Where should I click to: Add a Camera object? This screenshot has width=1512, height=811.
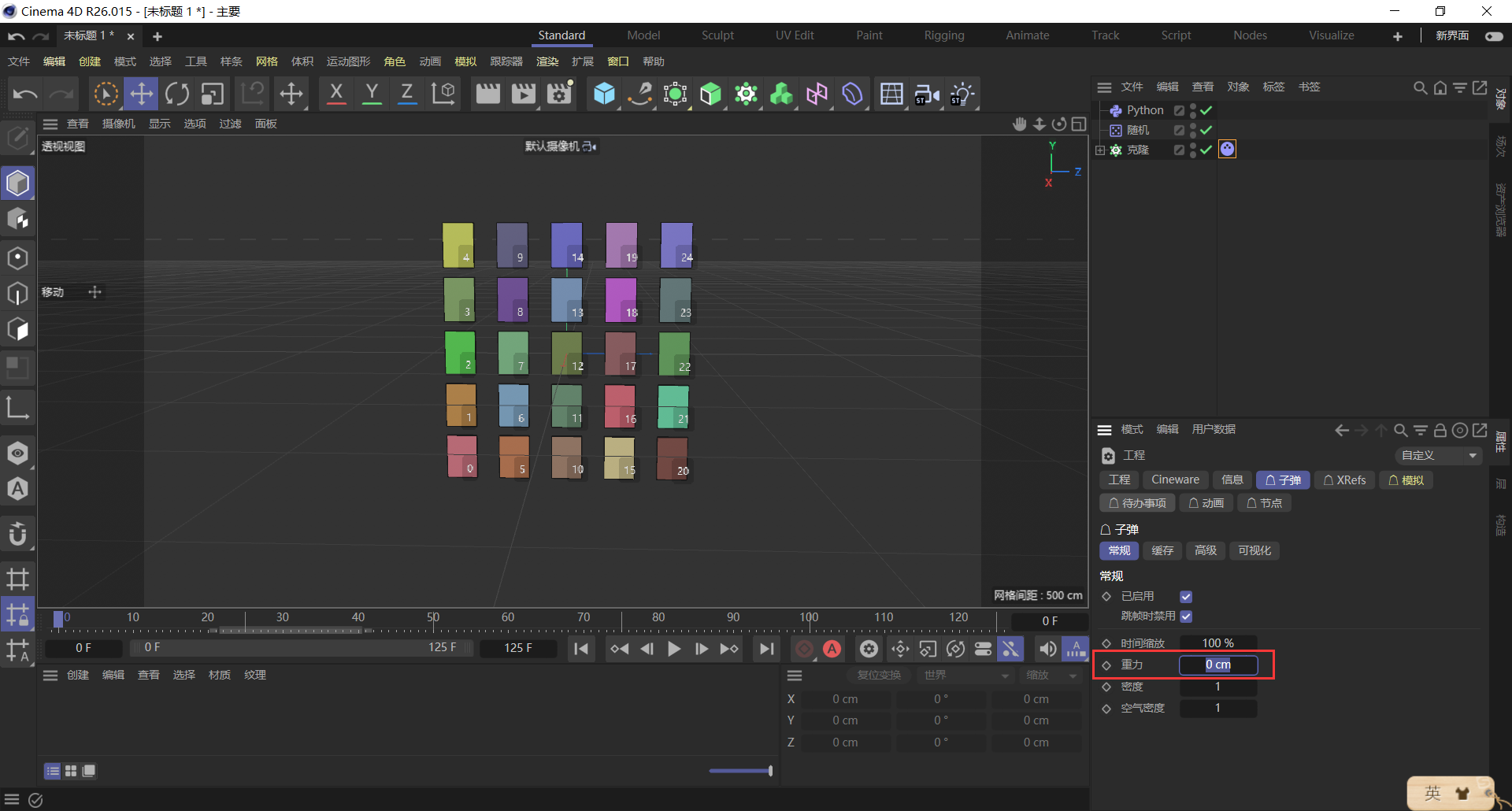pyautogui.click(x=927, y=94)
